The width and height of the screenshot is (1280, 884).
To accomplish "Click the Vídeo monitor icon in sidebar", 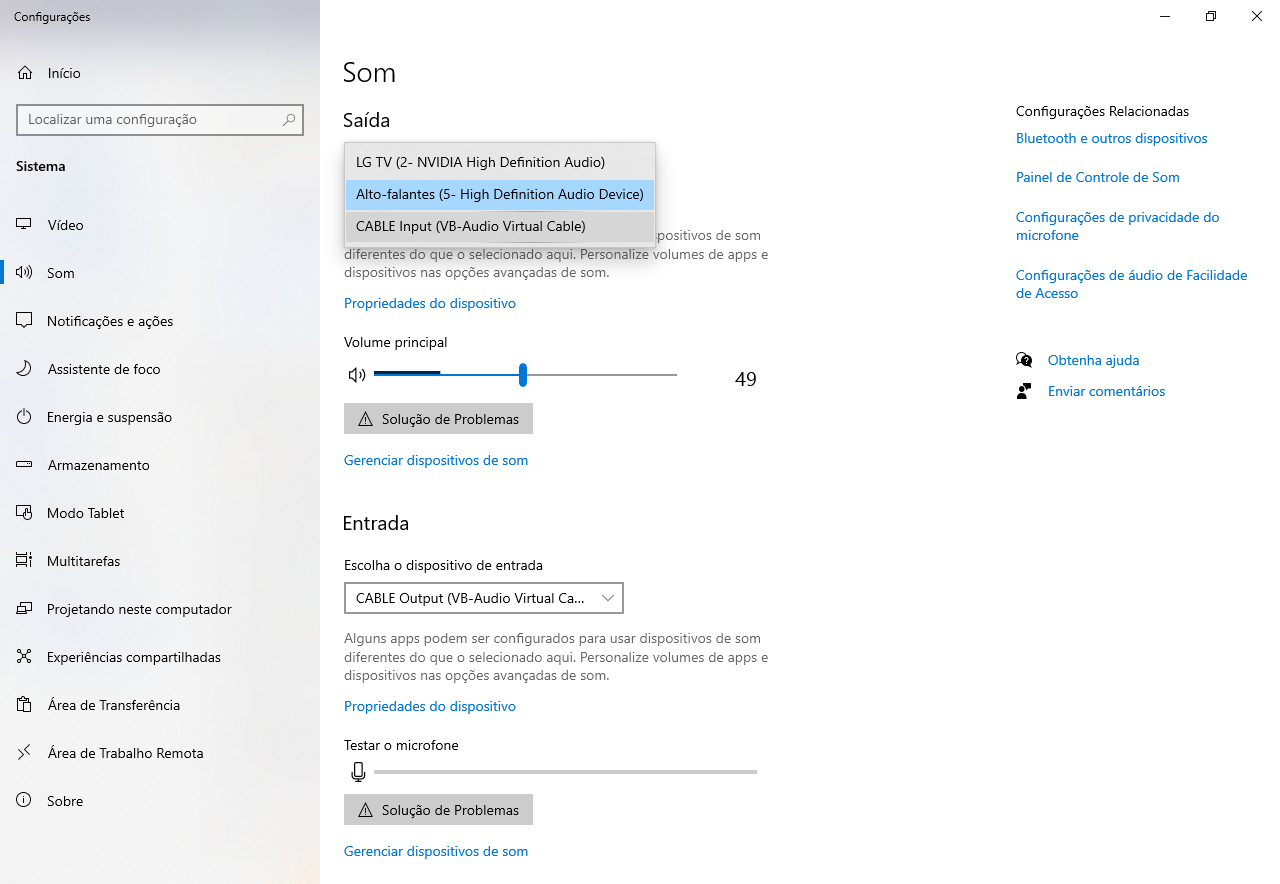I will click(x=25, y=225).
